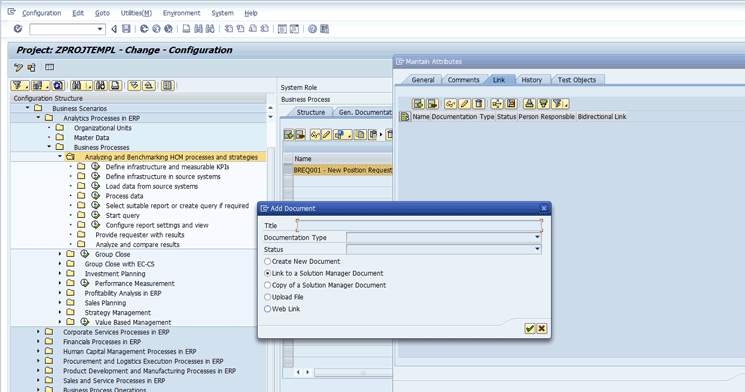Click where-used hierarchy icon in Link tab toolbar

[x=497, y=104]
